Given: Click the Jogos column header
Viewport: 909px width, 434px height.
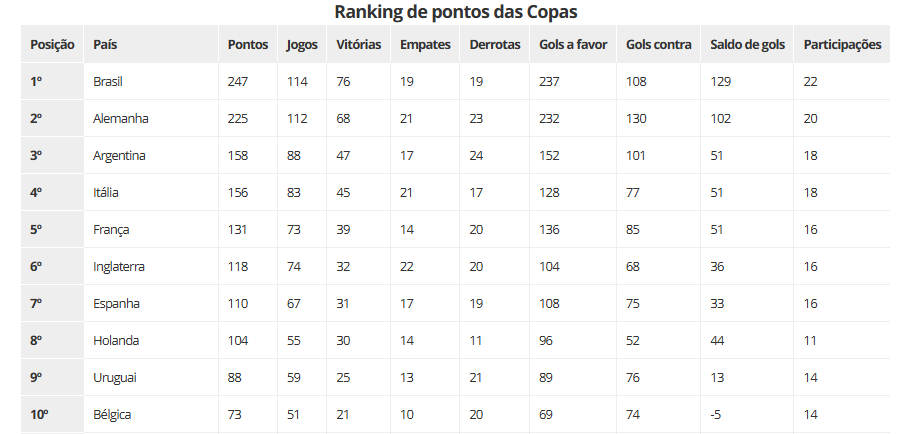Looking at the screenshot, I should 302,45.
